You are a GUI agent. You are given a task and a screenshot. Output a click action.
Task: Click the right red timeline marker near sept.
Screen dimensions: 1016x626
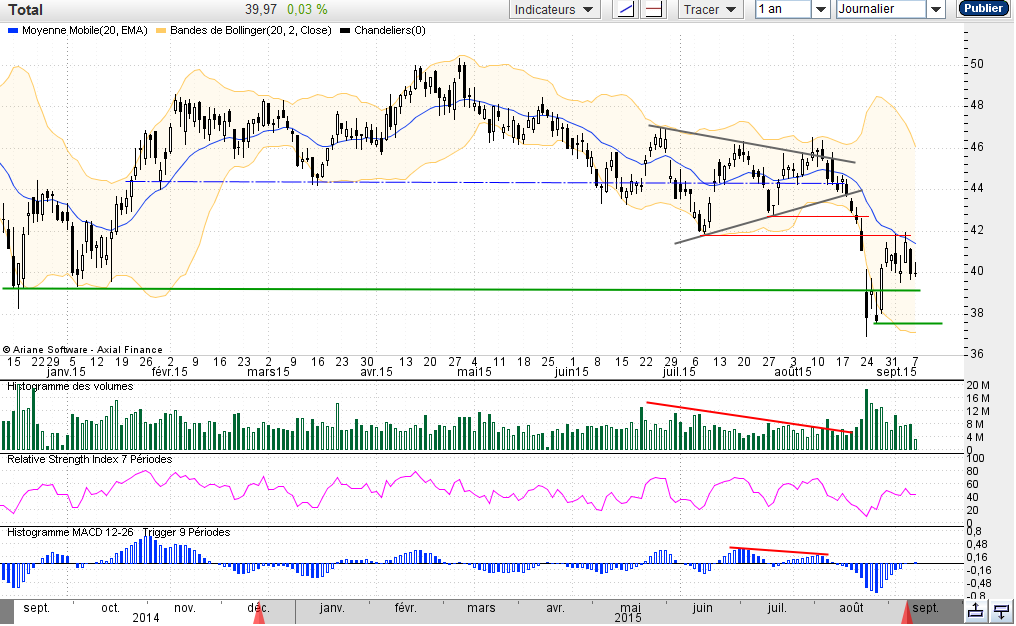coord(906,612)
